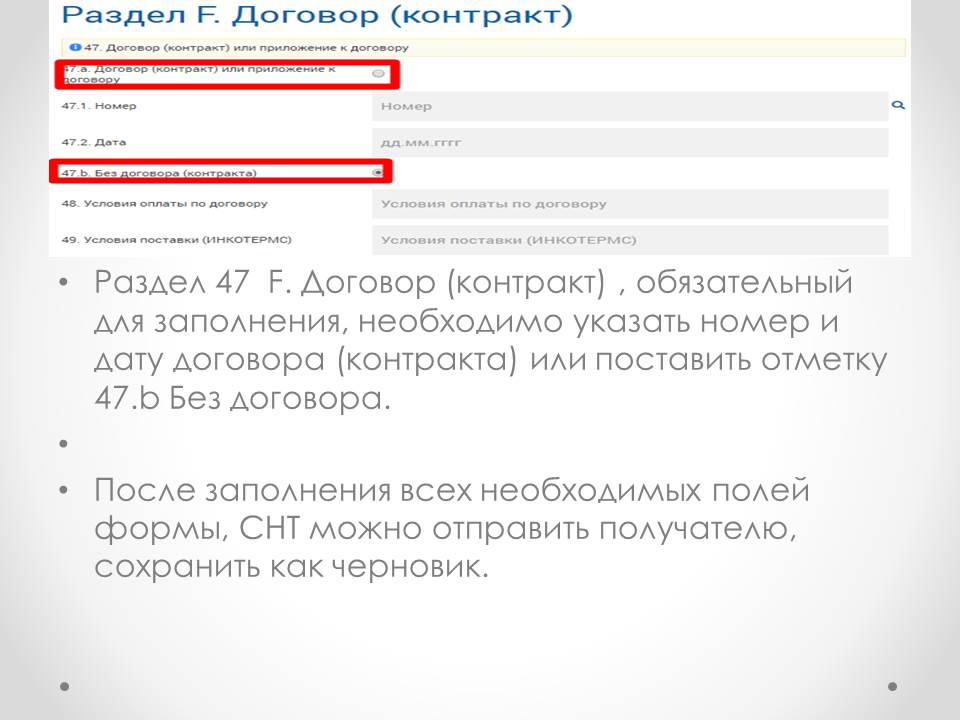Click the Условия оплаты по договору field
960x720 pixels.
click(x=629, y=204)
